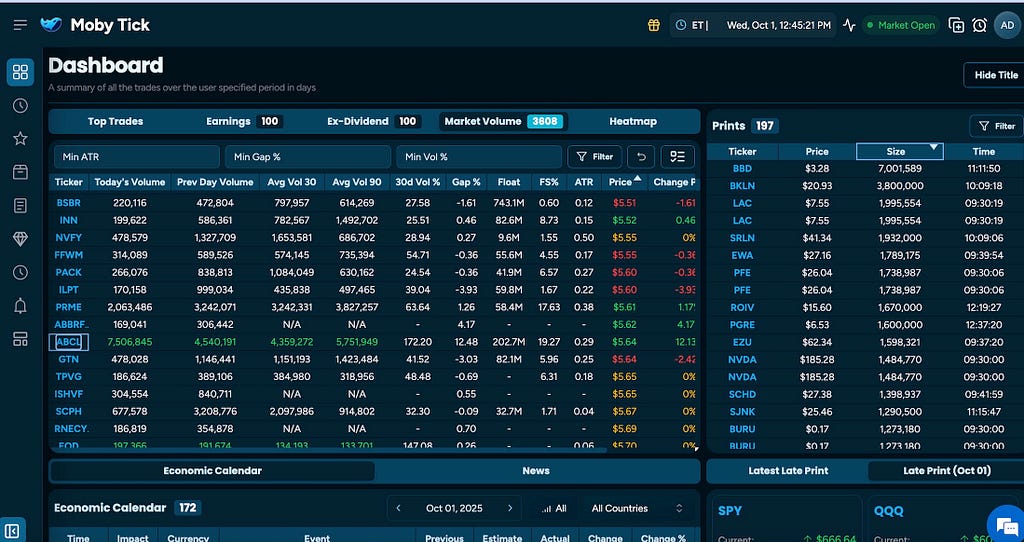Switch to the Earnings tab

point(244,121)
